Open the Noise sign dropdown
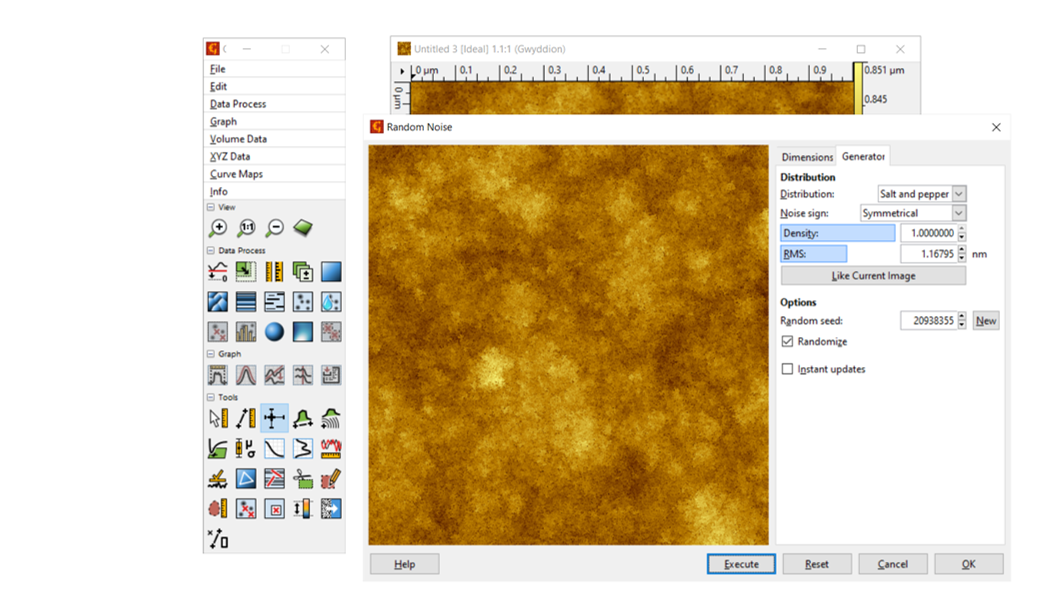The image size is (1041, 601). [x=913, y=213]
